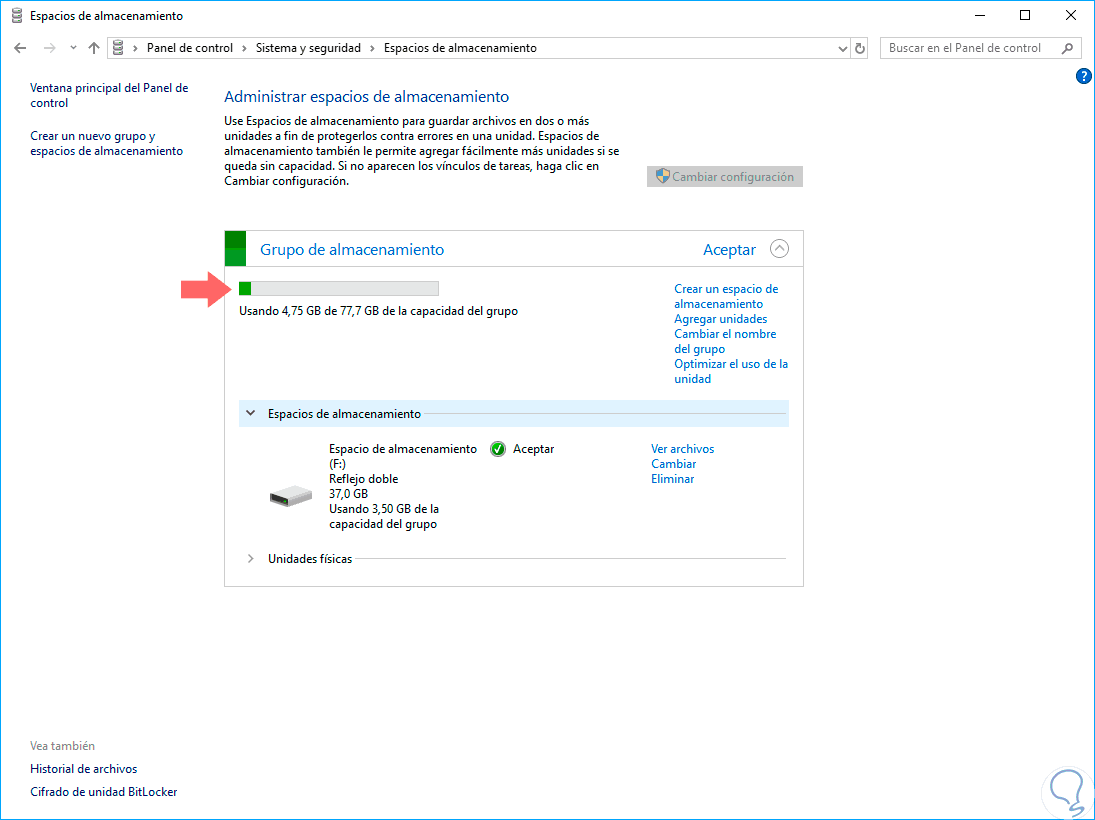The height and width of the screenshot is (820, 1095).
Task: Expand Unidades físicas section
Action: click(251, 559)
